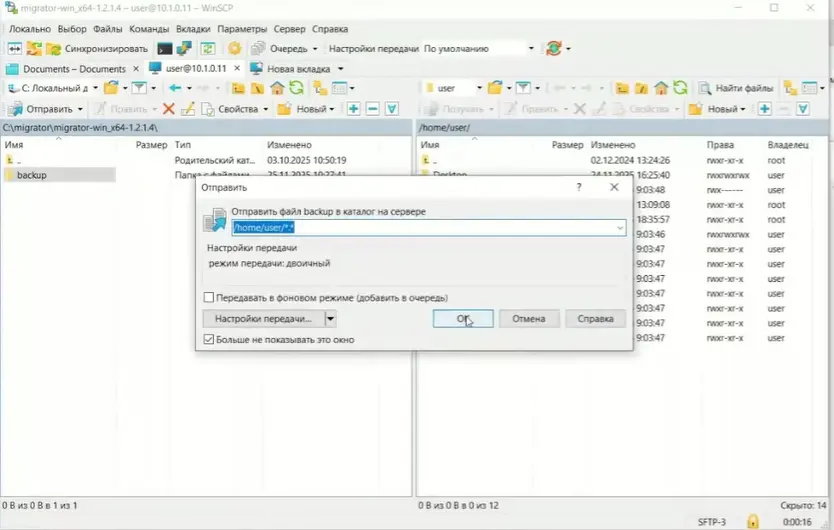Viewport: 834px width, 530px height.
Task: Close the 'Documents – Documents' tab
Action: pyautogui.click(x=136, y=69)
